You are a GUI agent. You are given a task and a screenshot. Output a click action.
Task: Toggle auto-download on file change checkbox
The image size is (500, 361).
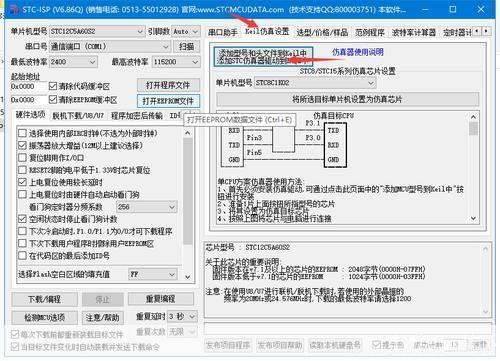15,347
